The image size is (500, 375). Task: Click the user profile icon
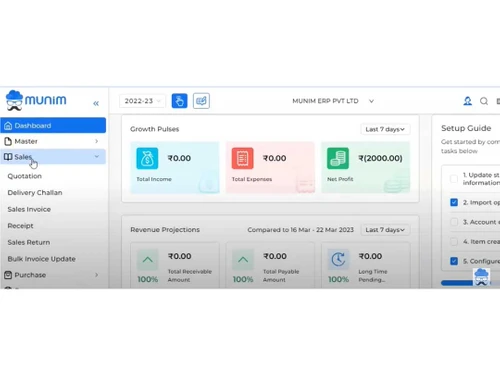tap(468, 101)
